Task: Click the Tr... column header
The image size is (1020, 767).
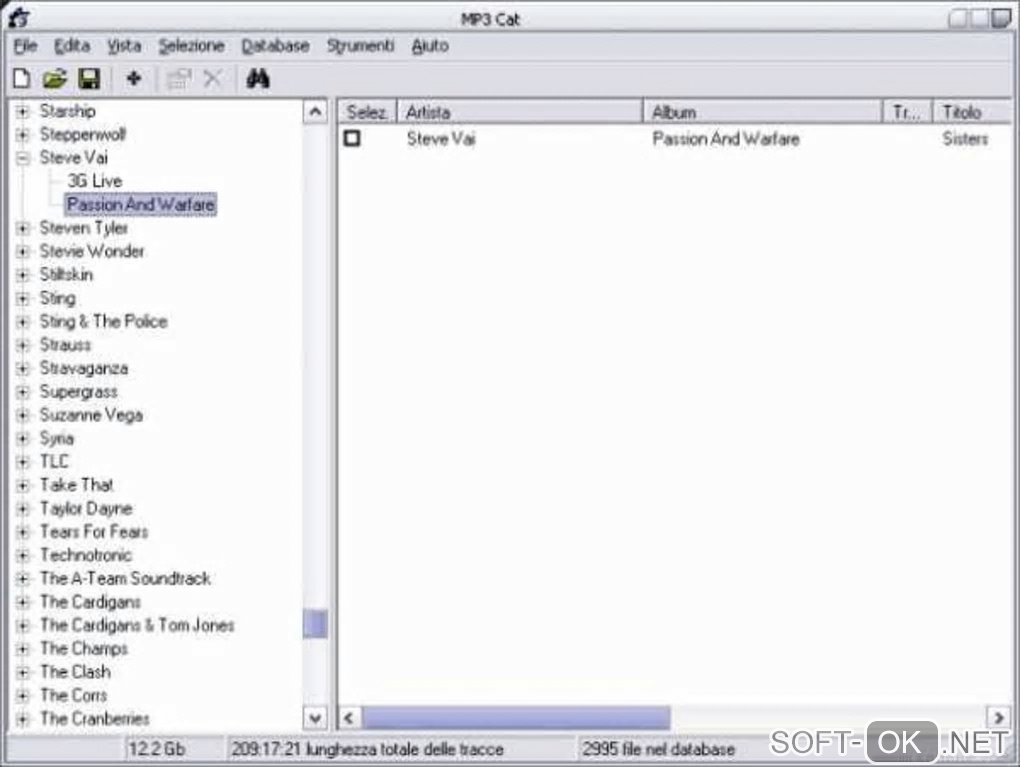Action: [907, 112]
